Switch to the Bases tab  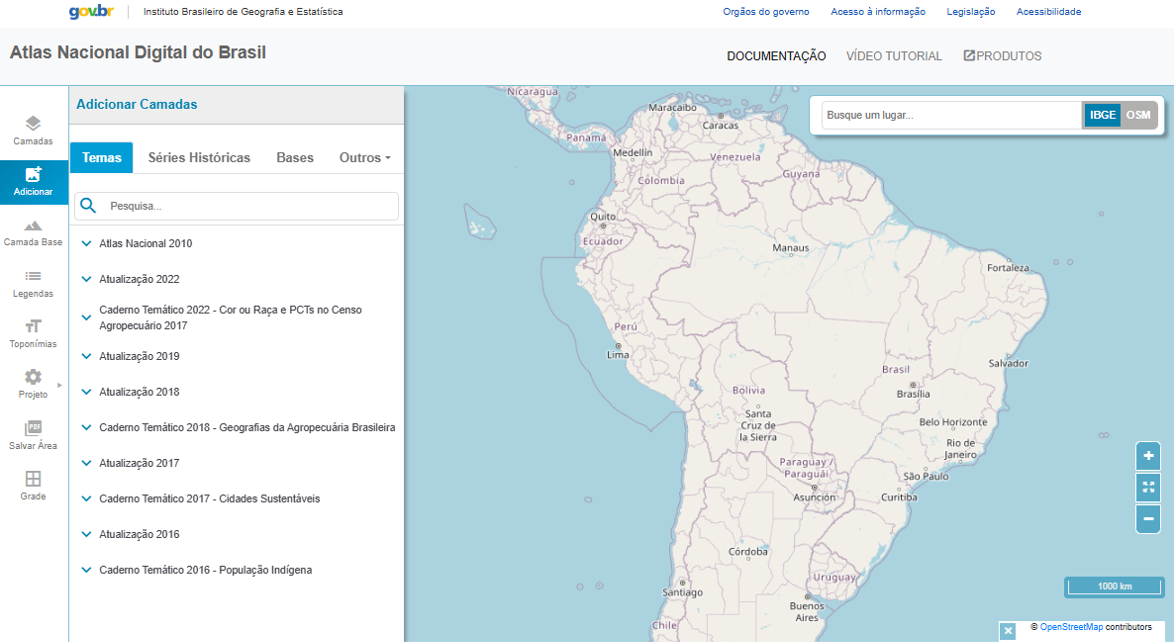pyautogui.click(x=295, y=158)
